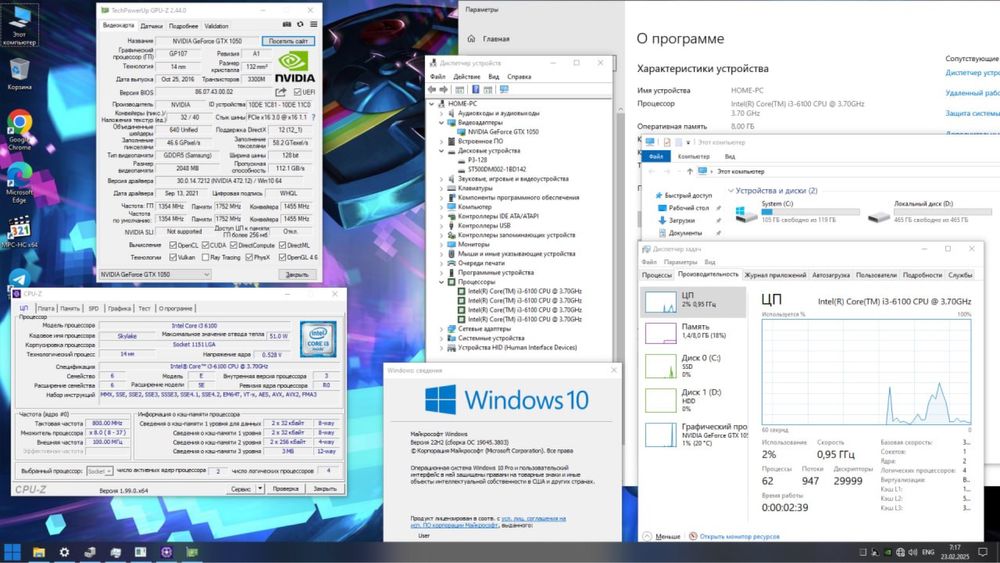
Task: Collapse the Видеоадаптеры node in Device Manager
Action: 441,122
